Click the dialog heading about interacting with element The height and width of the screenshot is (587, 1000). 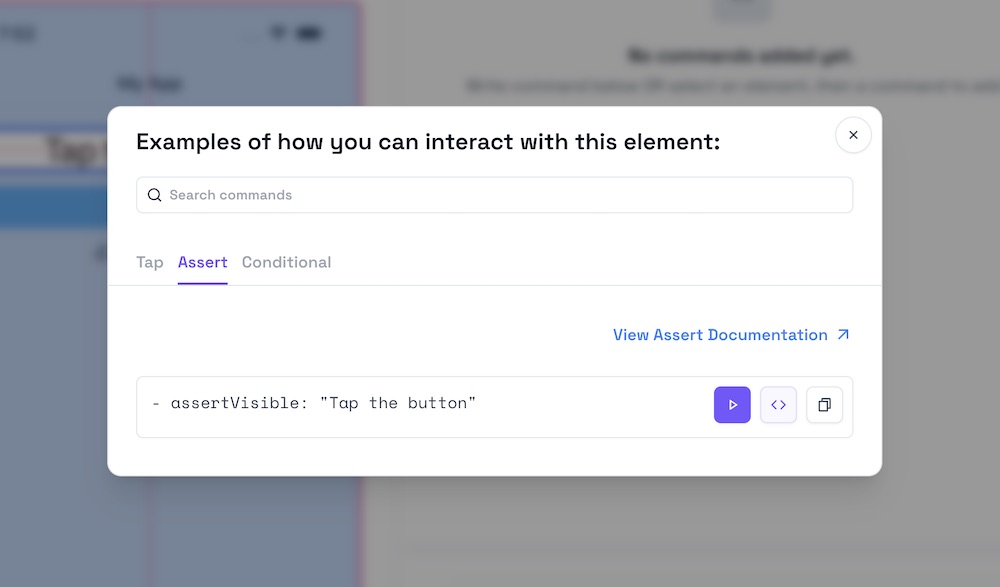(x=428, y=142)
